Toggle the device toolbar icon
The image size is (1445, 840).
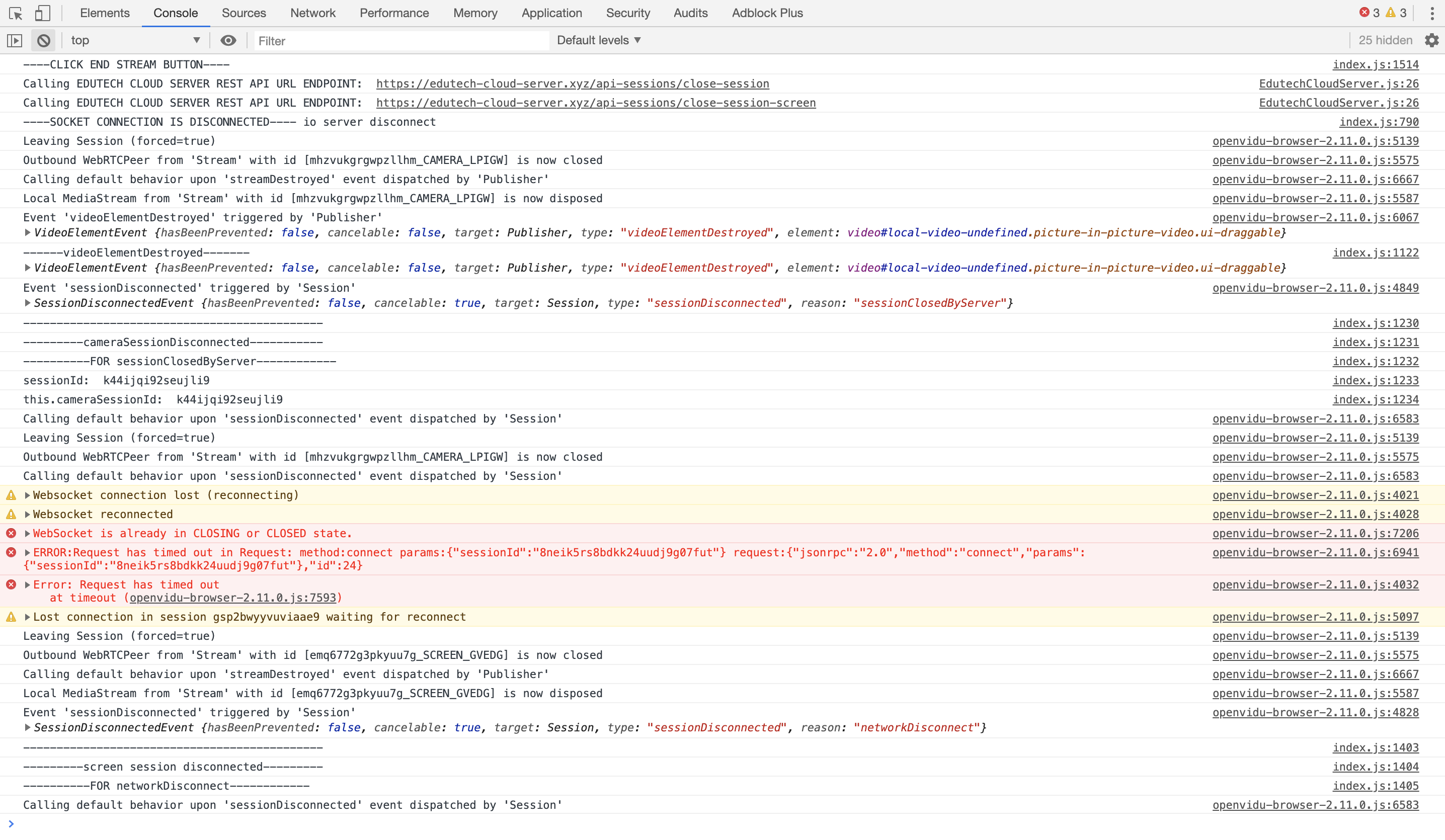[42, 13]
